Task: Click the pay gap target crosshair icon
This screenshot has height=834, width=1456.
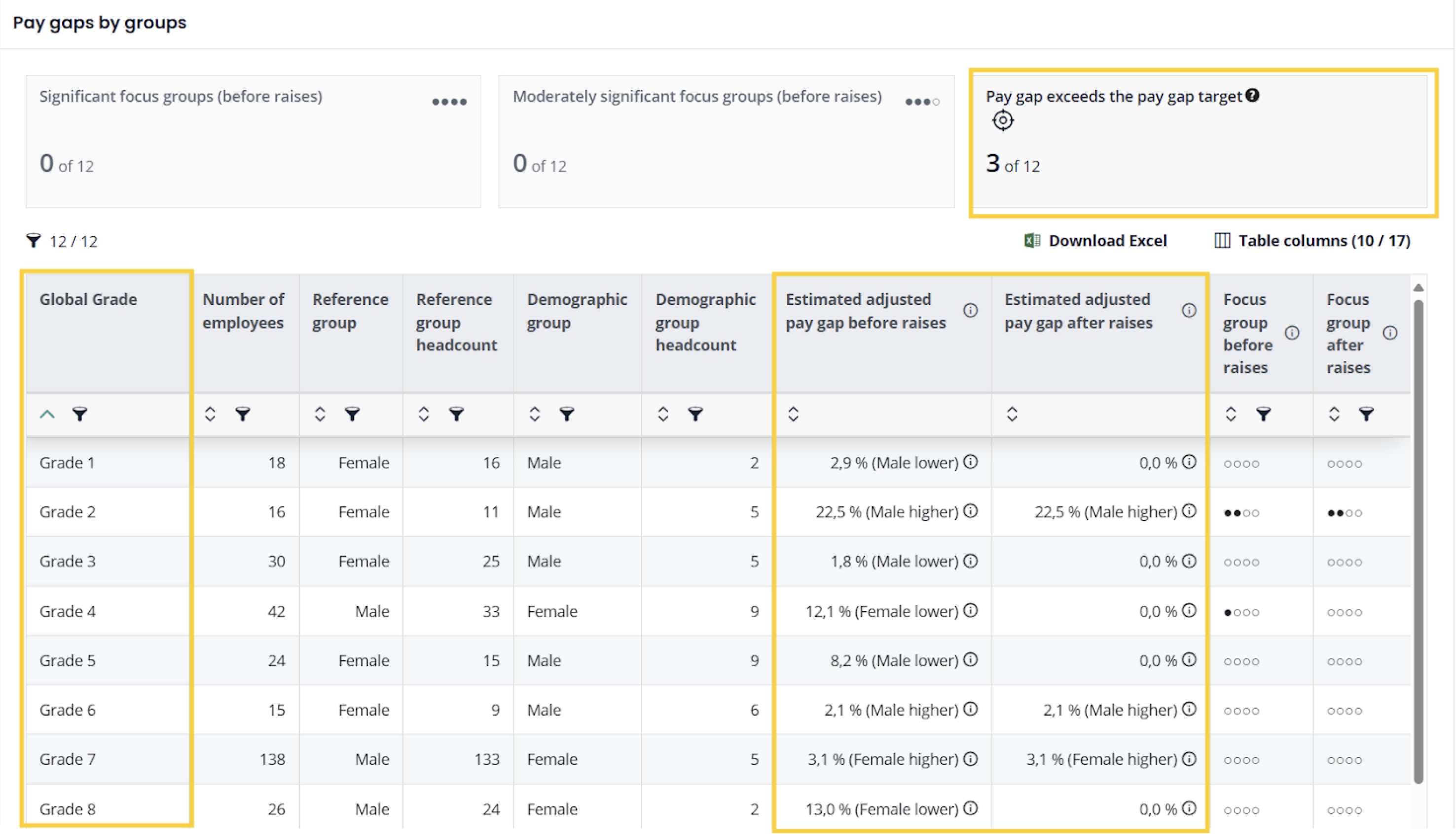Action: (x=1003, y=120)
